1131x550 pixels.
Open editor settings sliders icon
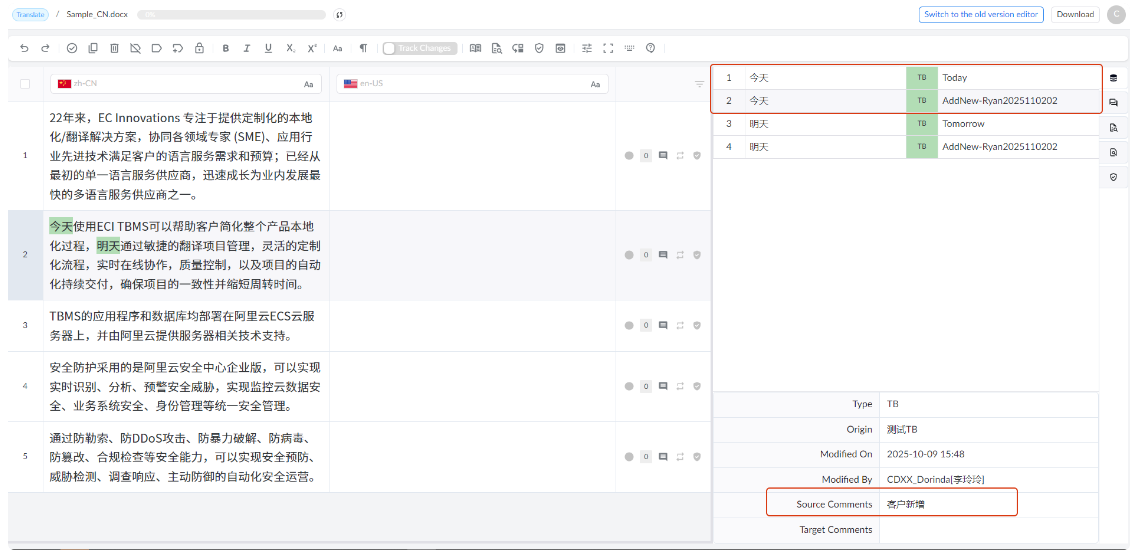[x=587, y=48]
